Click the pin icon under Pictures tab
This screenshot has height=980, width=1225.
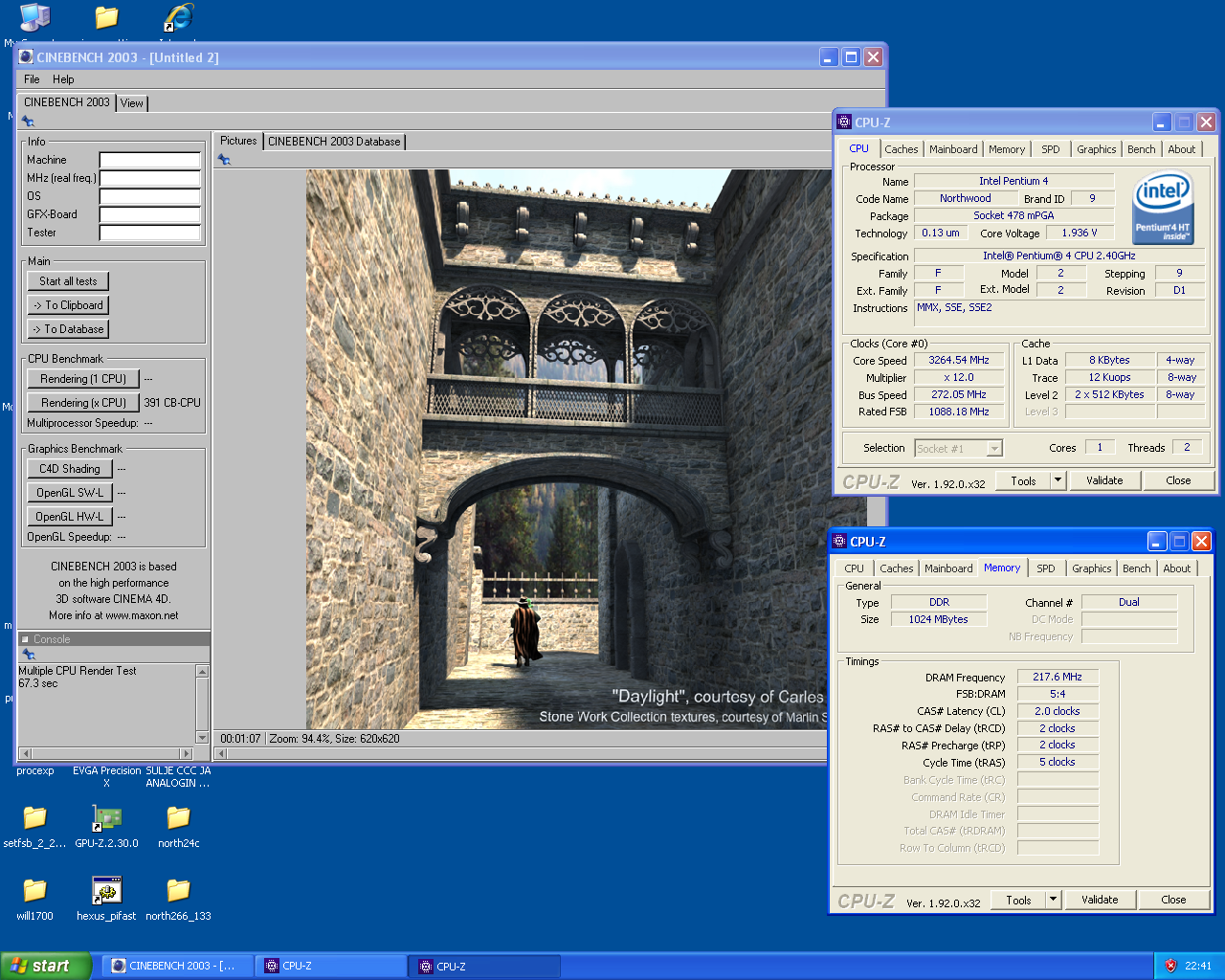click(224, 160)
